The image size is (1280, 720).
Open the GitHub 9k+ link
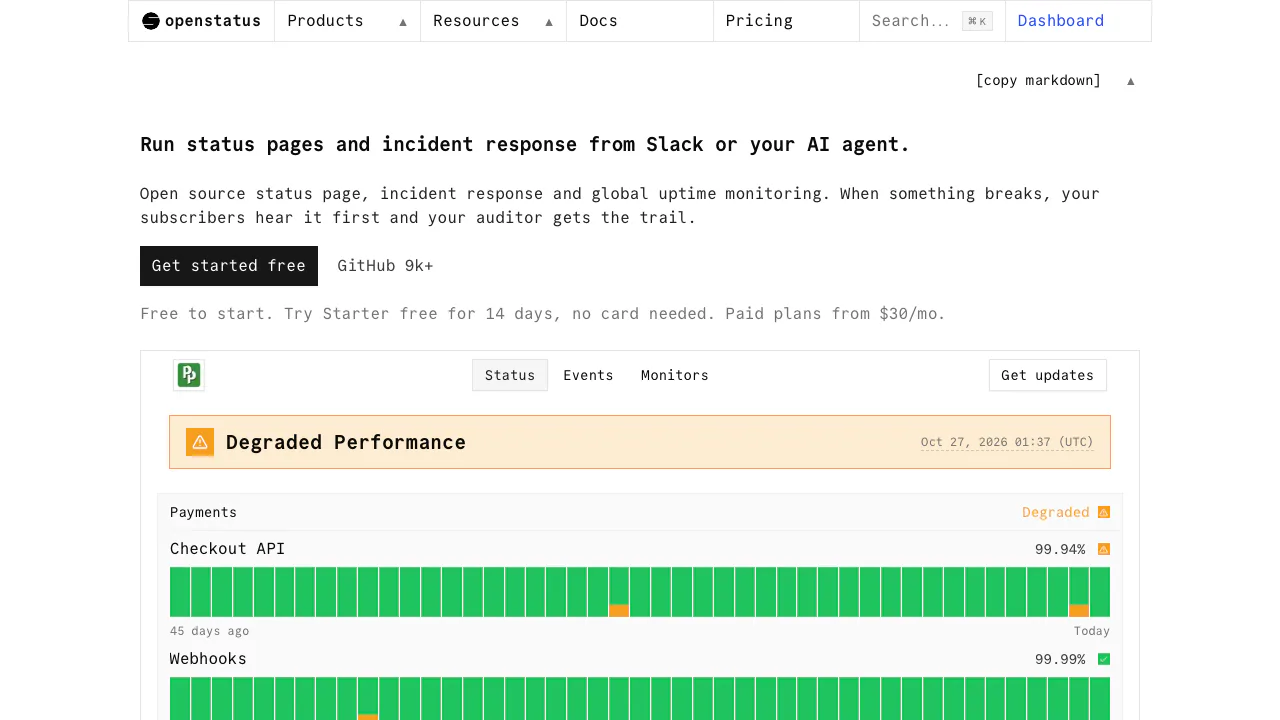pos(385,266)
